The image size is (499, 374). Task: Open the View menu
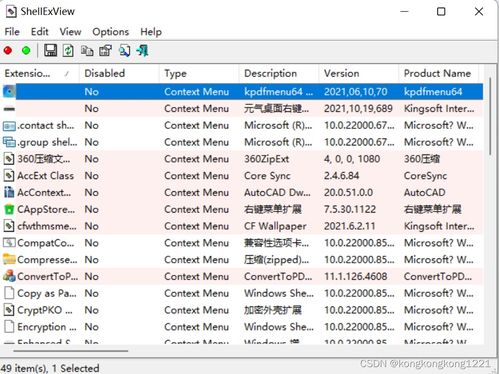pos(70,32)
